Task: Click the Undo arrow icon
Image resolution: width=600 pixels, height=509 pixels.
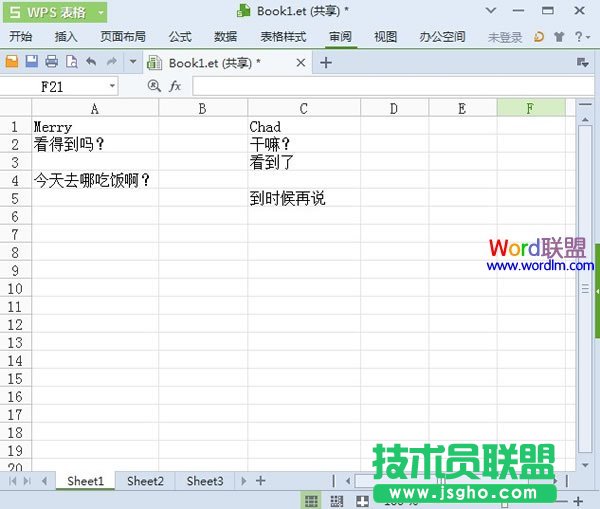Action: point(91,62)
